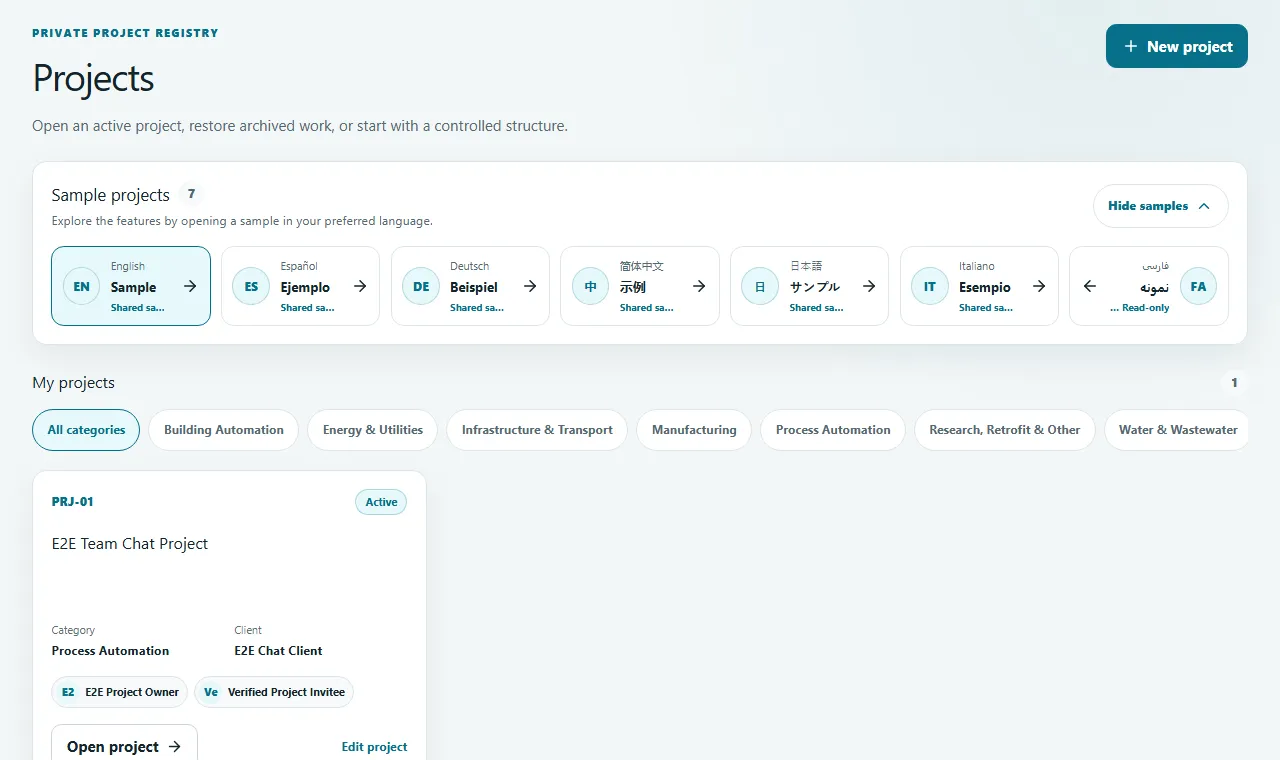Screen dimensions: 1280x760
Task: Click left arrow on the Farsi card
Action: [1090, 286]
